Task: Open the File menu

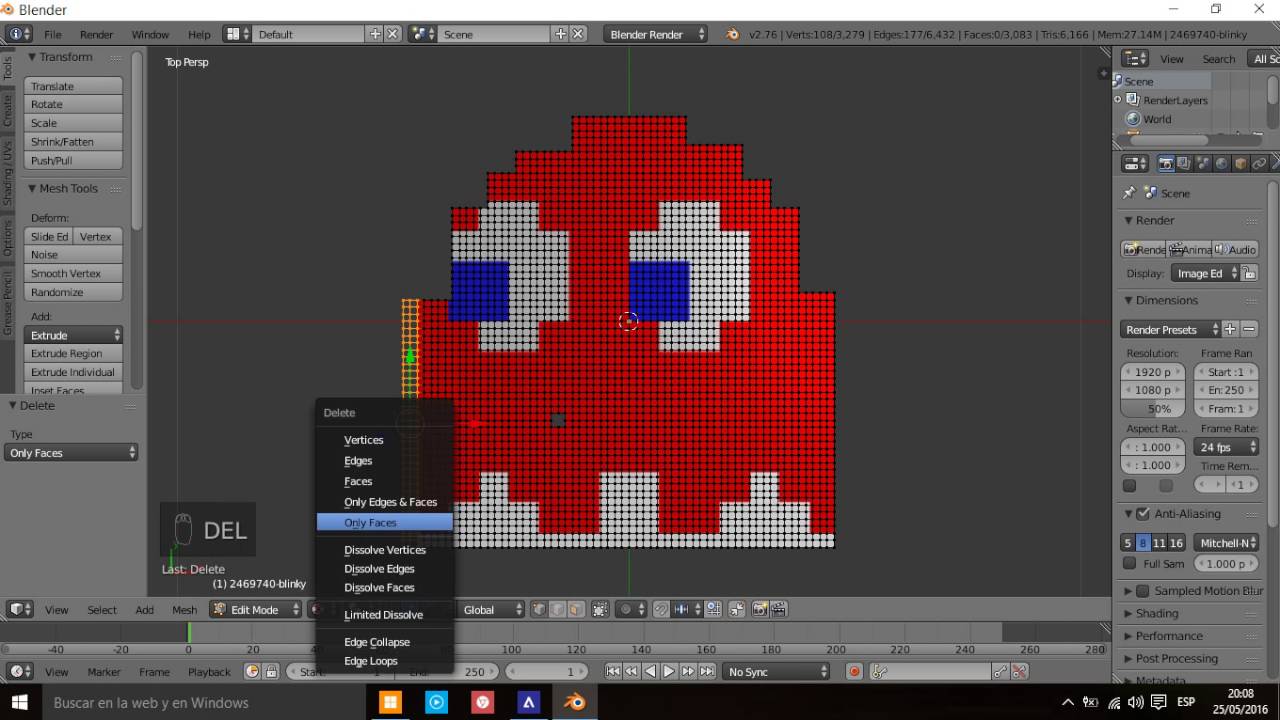Action: pyautogui.click(x=52, y=34)
